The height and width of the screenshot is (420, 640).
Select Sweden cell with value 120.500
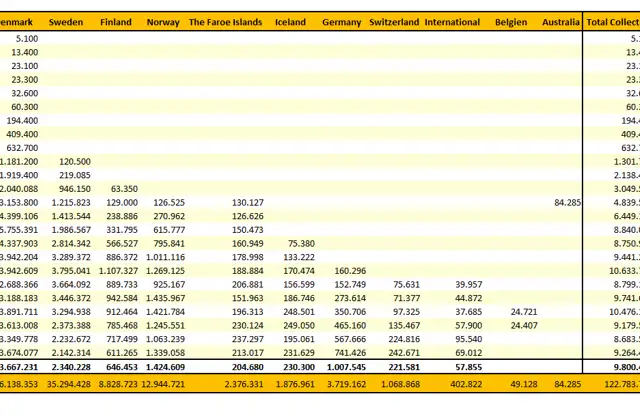click(x=75, y=162)
